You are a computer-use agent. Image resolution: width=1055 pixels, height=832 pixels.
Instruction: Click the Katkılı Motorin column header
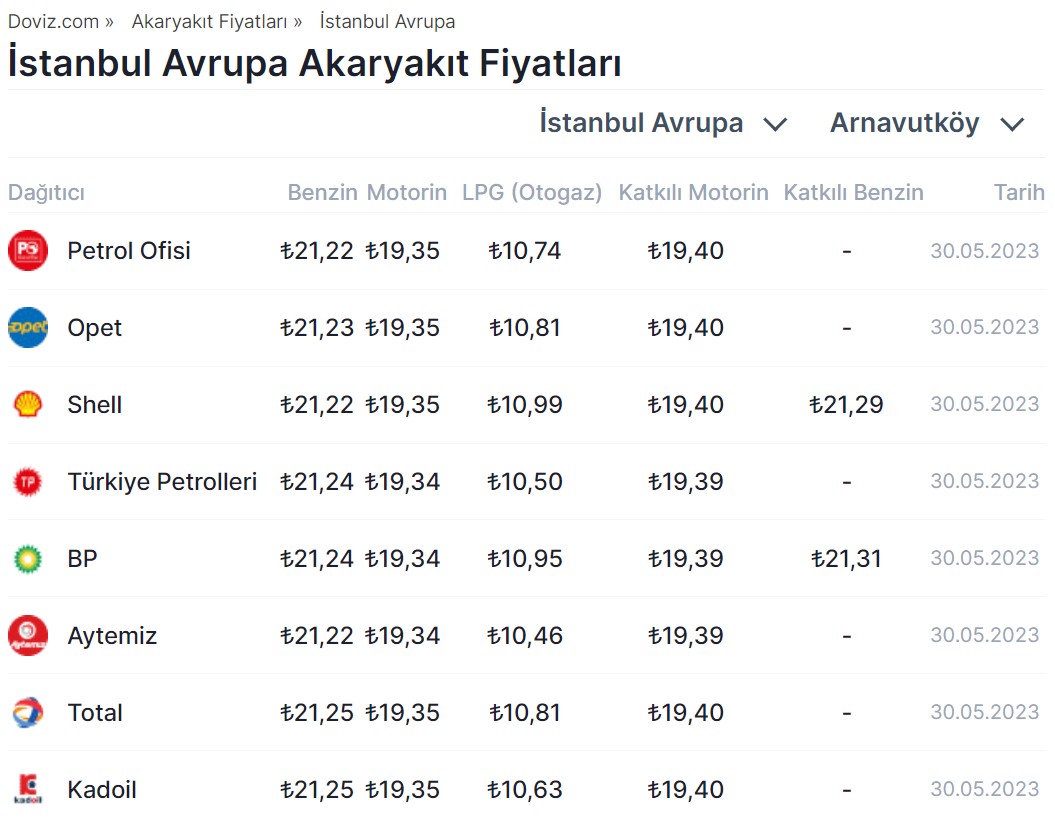tap(693, 192)
